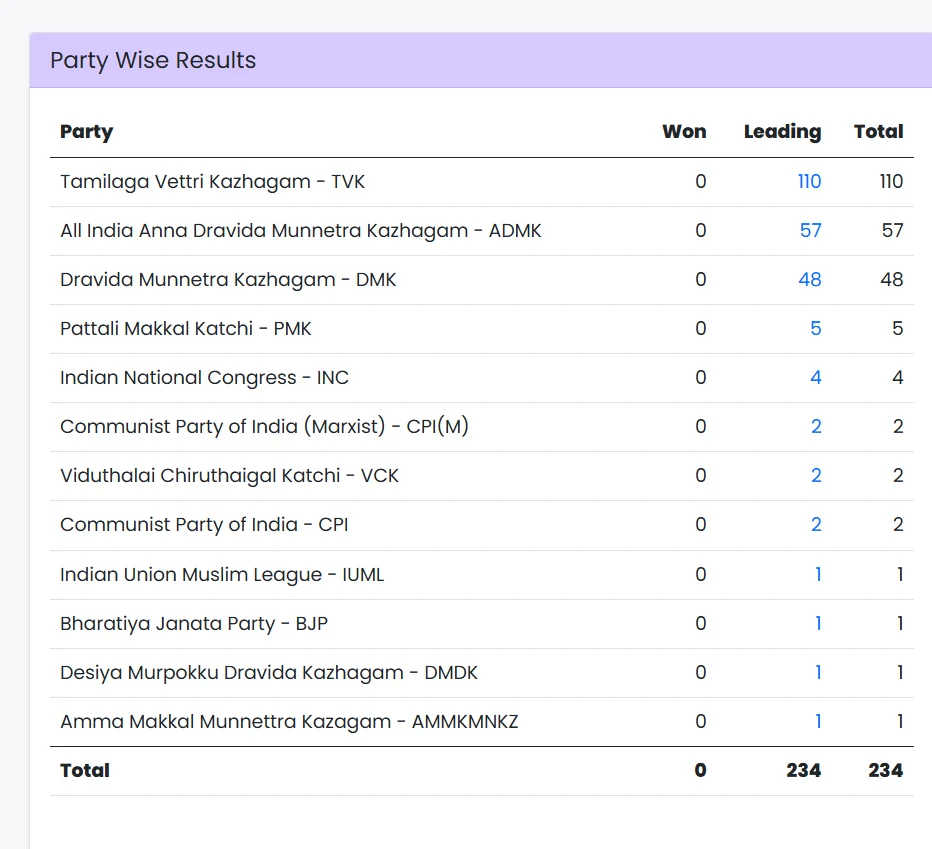Click the 234 value under Leading in Total row

tap(804, 771)
